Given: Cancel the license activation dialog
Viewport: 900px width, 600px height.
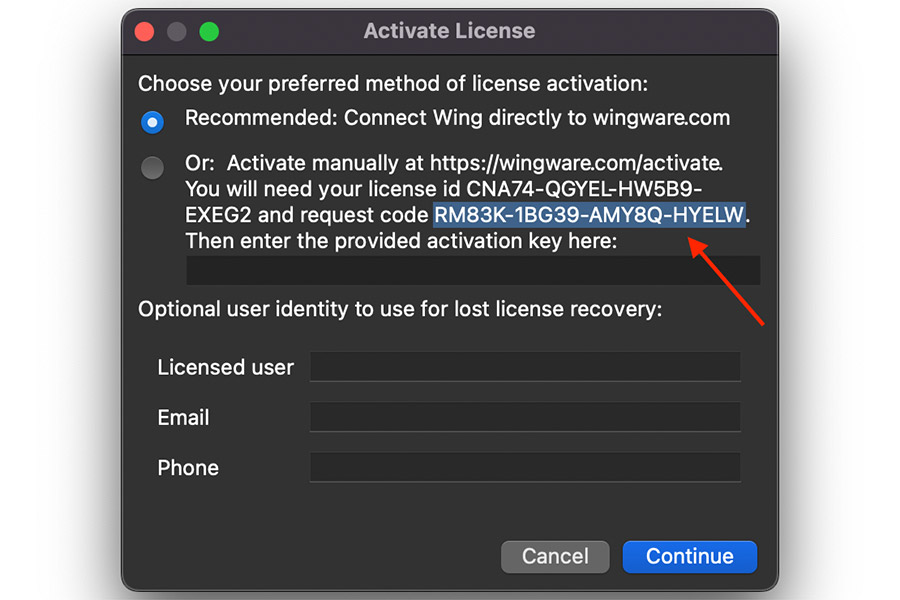Looking at the screenshot, I should (555, 557).
